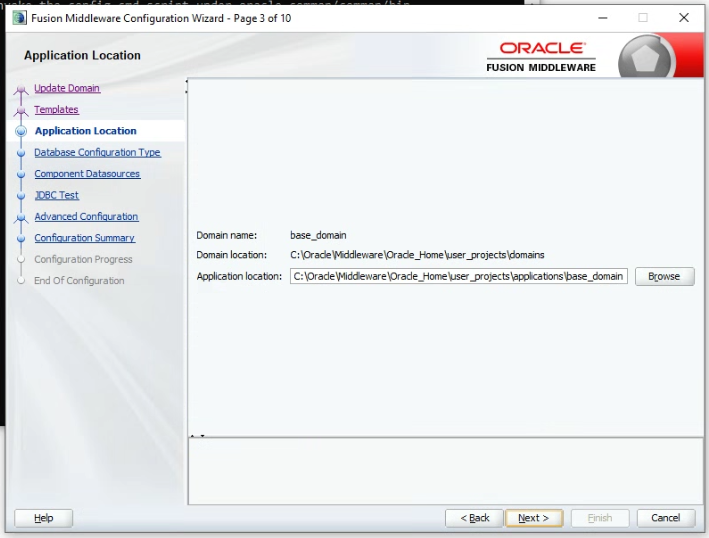Click the Component Datasources step bullet
Viewport: 709px width, 538px height.
(x=21, y=174)
